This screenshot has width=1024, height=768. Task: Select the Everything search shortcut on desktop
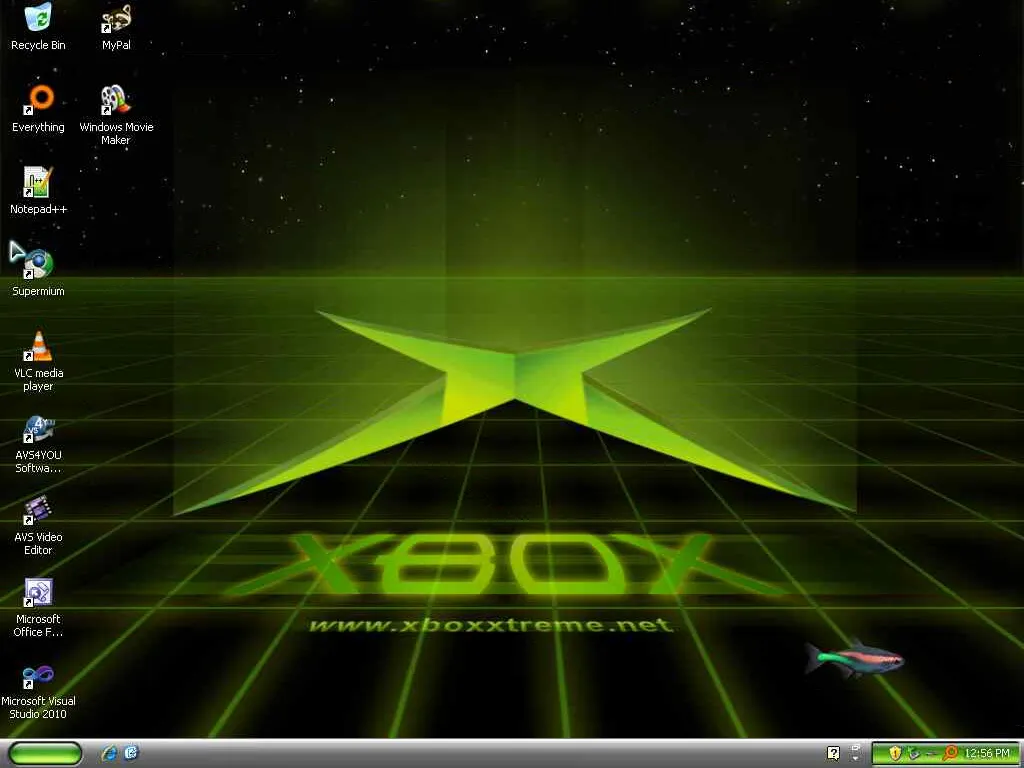38,108
